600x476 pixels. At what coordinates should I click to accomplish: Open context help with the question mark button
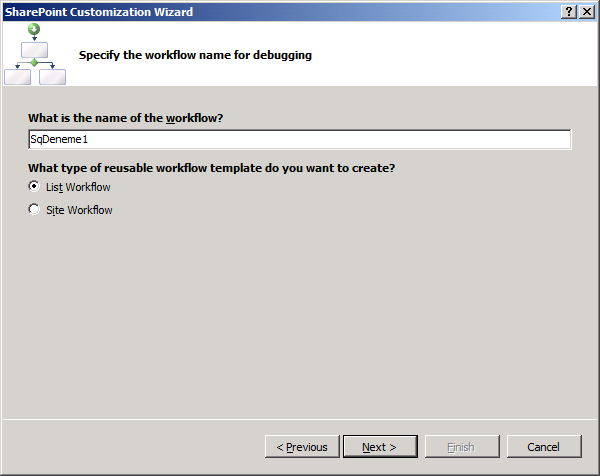click(569, 11)
